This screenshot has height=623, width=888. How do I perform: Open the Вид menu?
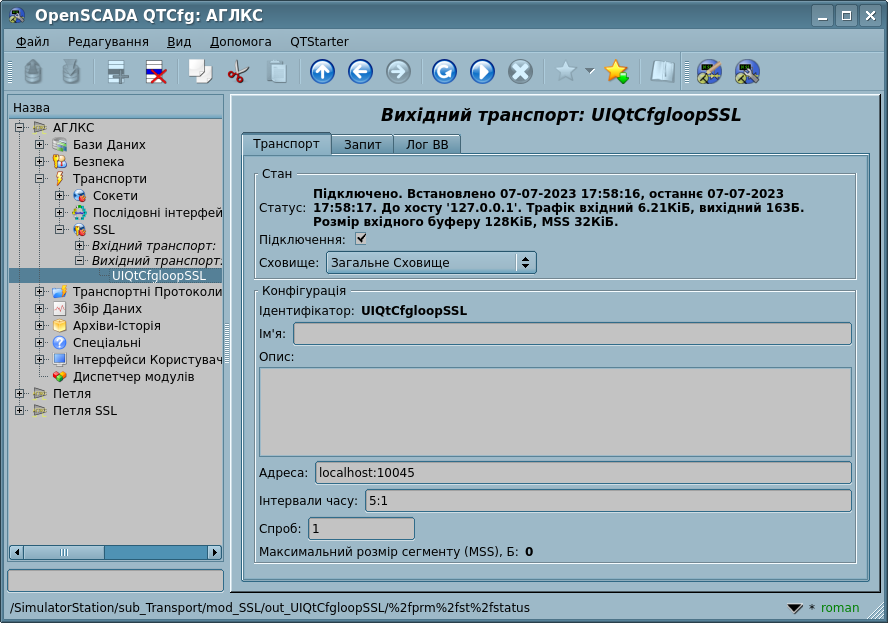pos(178,41)
